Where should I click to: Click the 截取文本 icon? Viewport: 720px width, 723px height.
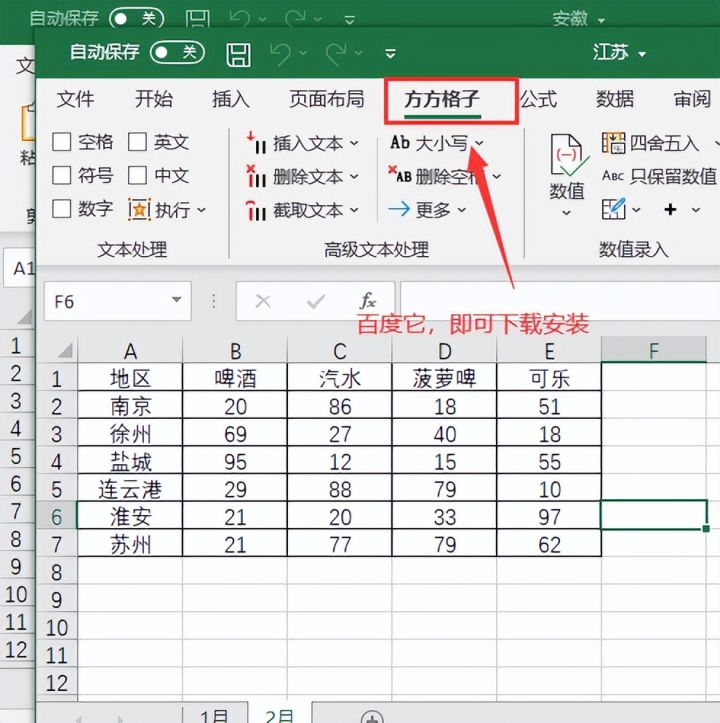pos(256,210)
